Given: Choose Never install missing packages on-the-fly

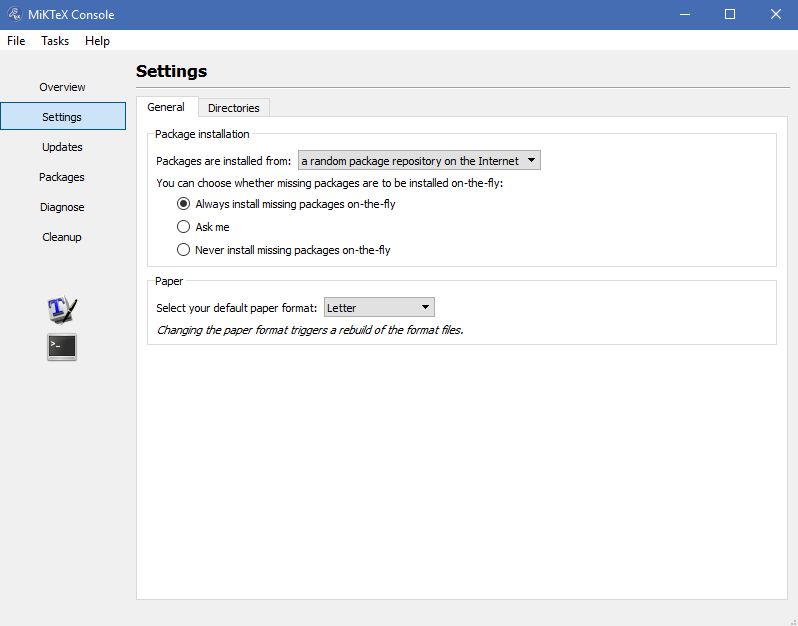Looking at the screenshot, I should pos(283,250).
